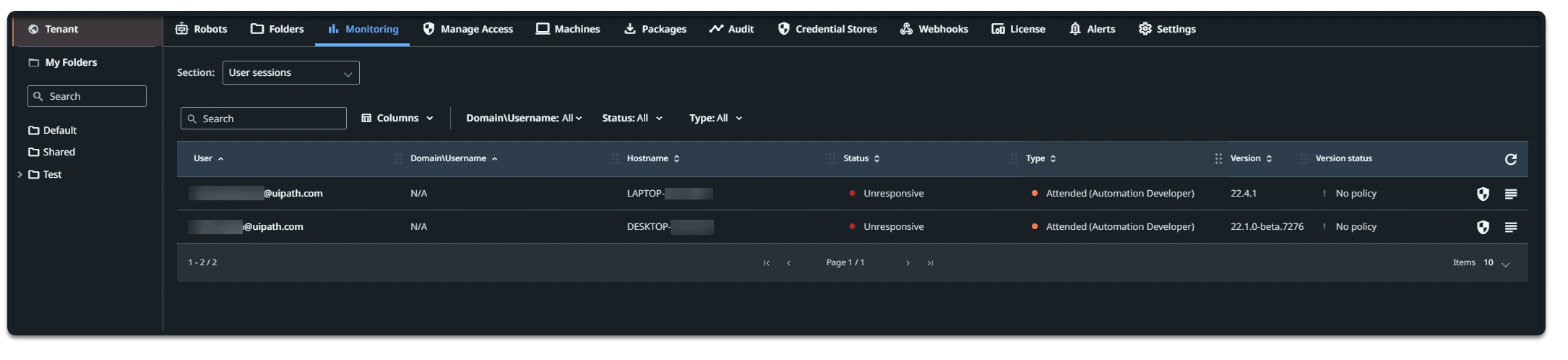Expand the Test folder chevron
1568x360 pixels.
point(20,174)
